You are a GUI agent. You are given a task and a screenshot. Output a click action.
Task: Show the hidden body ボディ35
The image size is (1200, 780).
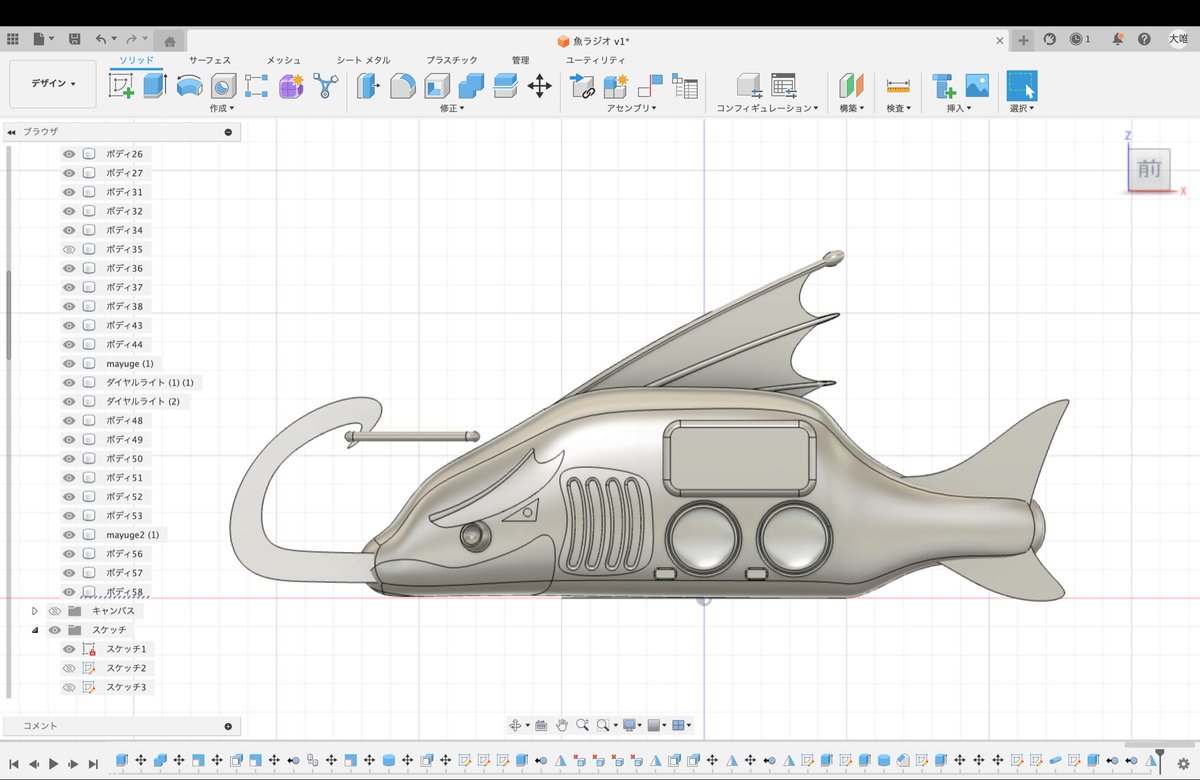67,248
